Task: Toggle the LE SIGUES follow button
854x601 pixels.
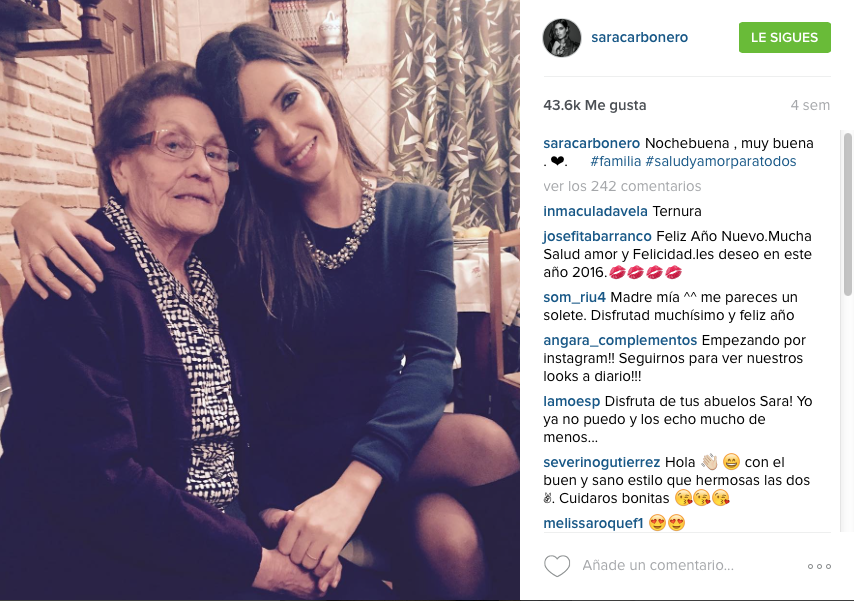Action: [784, 38]
